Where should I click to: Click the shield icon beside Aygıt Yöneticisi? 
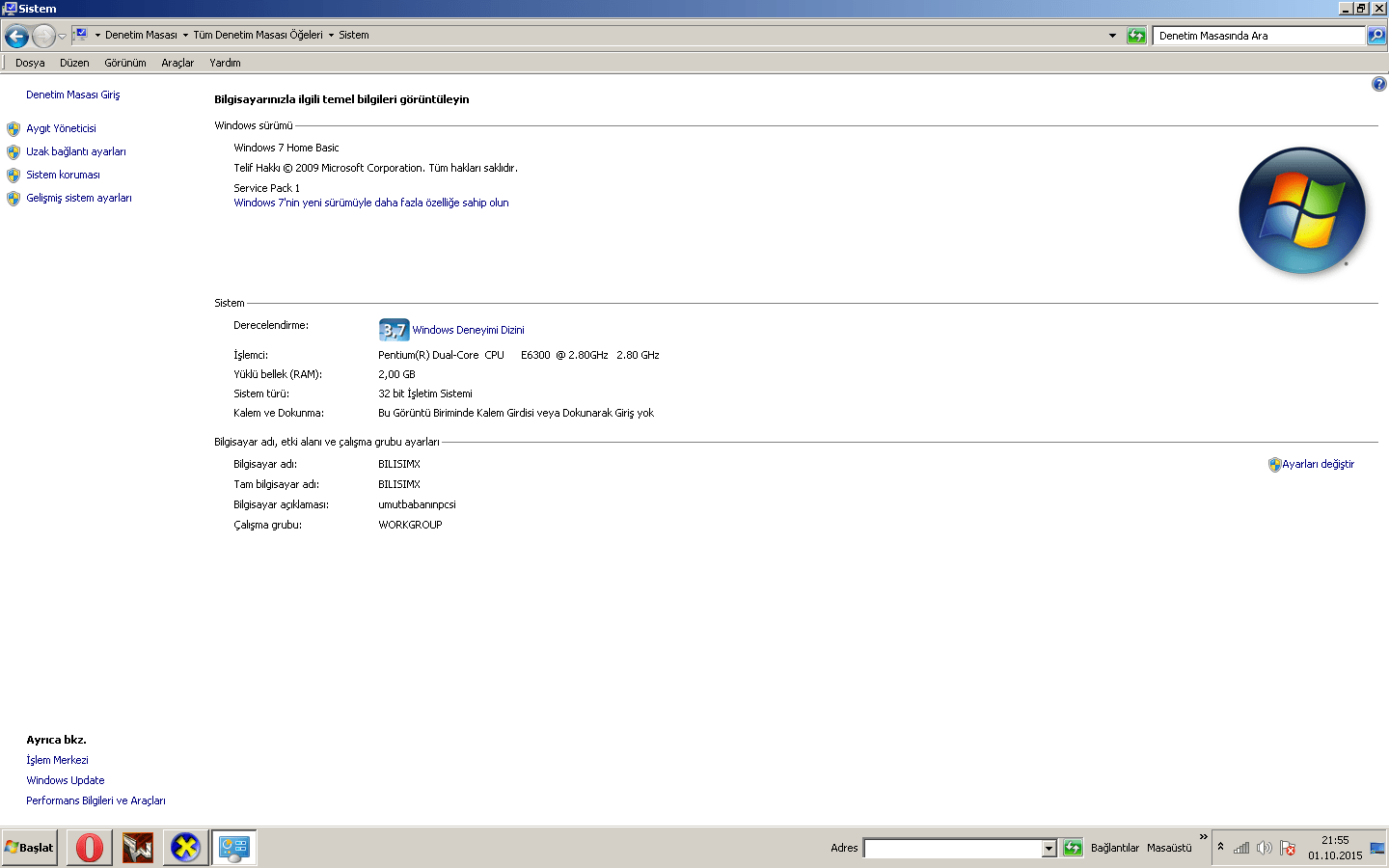coord(14,128)
